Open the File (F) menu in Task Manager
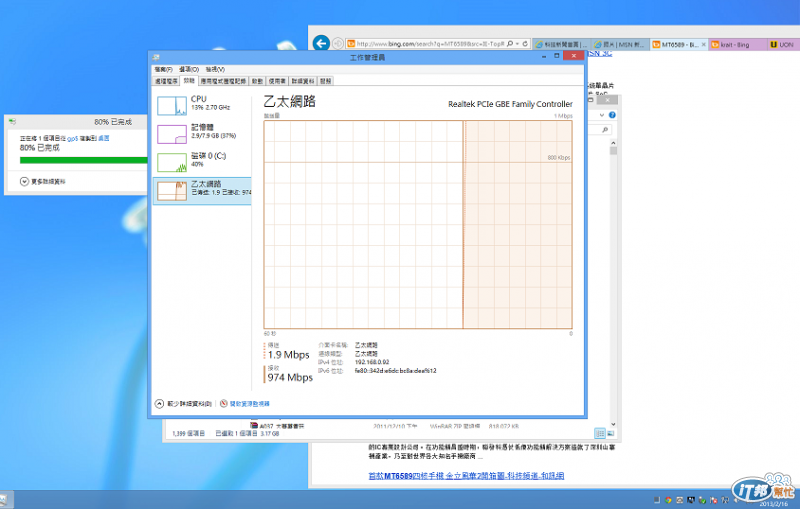This screenshot has height=509, width=800. [163, 69]
